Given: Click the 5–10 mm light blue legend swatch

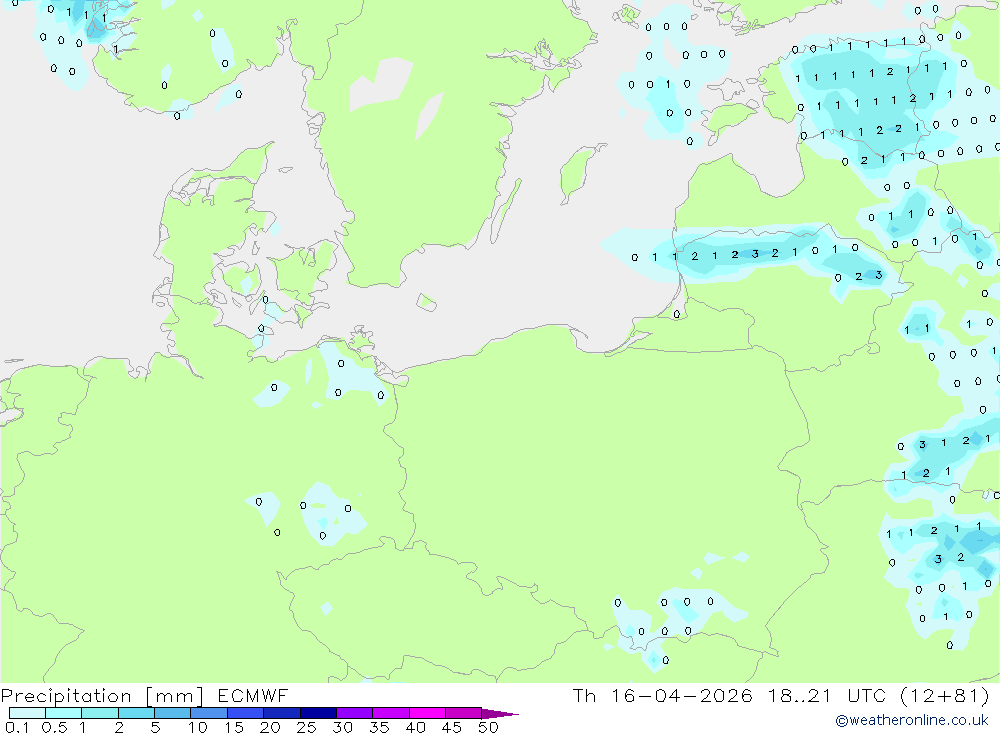Looking at the screenshot, I should click(173, 713).
